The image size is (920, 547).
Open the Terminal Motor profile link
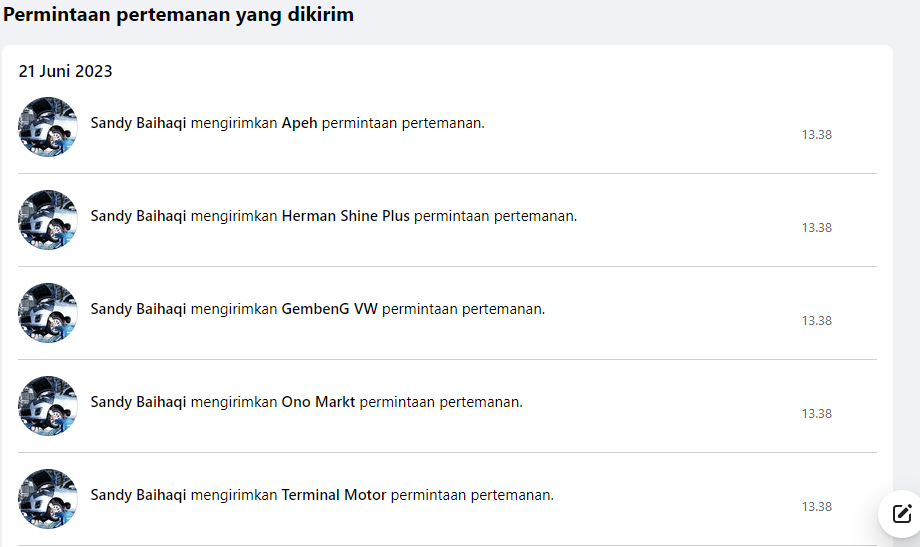pyautogui.click(x=333, y=495)
